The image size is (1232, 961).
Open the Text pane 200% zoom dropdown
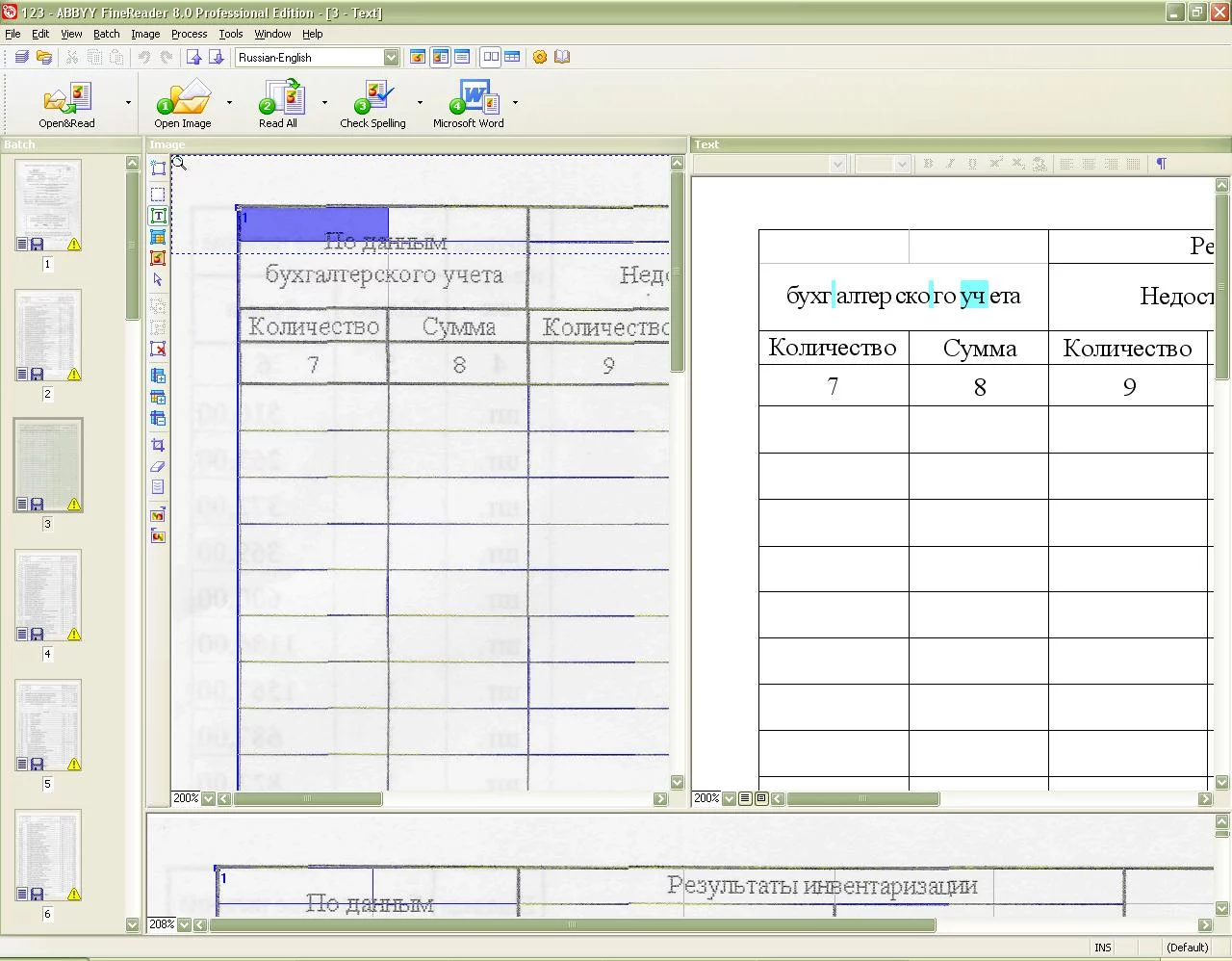tap(729, 798)
